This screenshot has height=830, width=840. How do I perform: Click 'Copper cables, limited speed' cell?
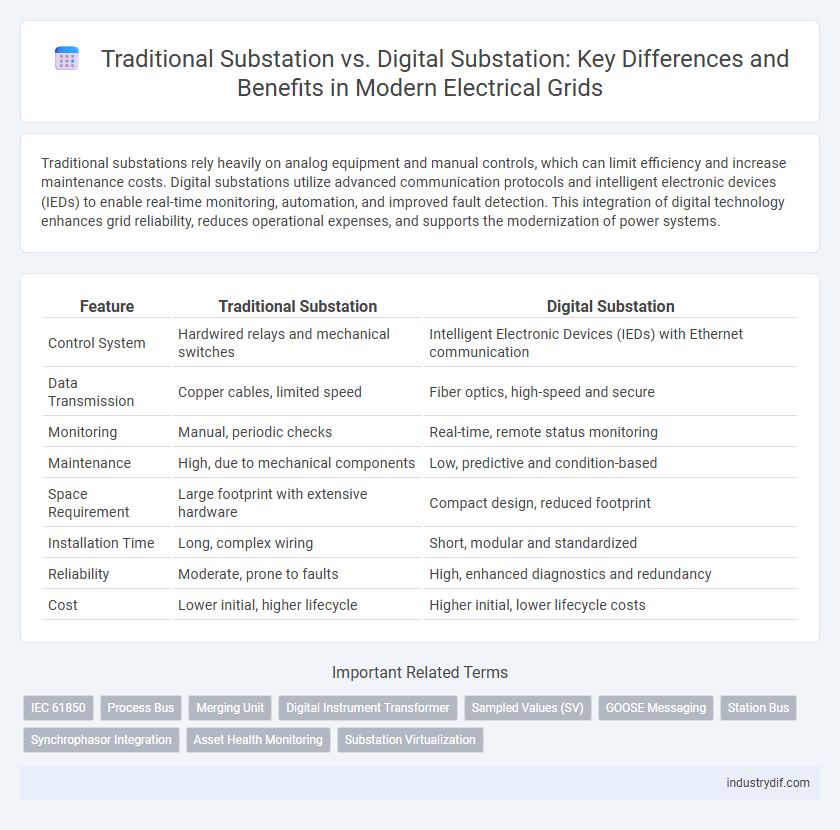(x=297, y=392)
